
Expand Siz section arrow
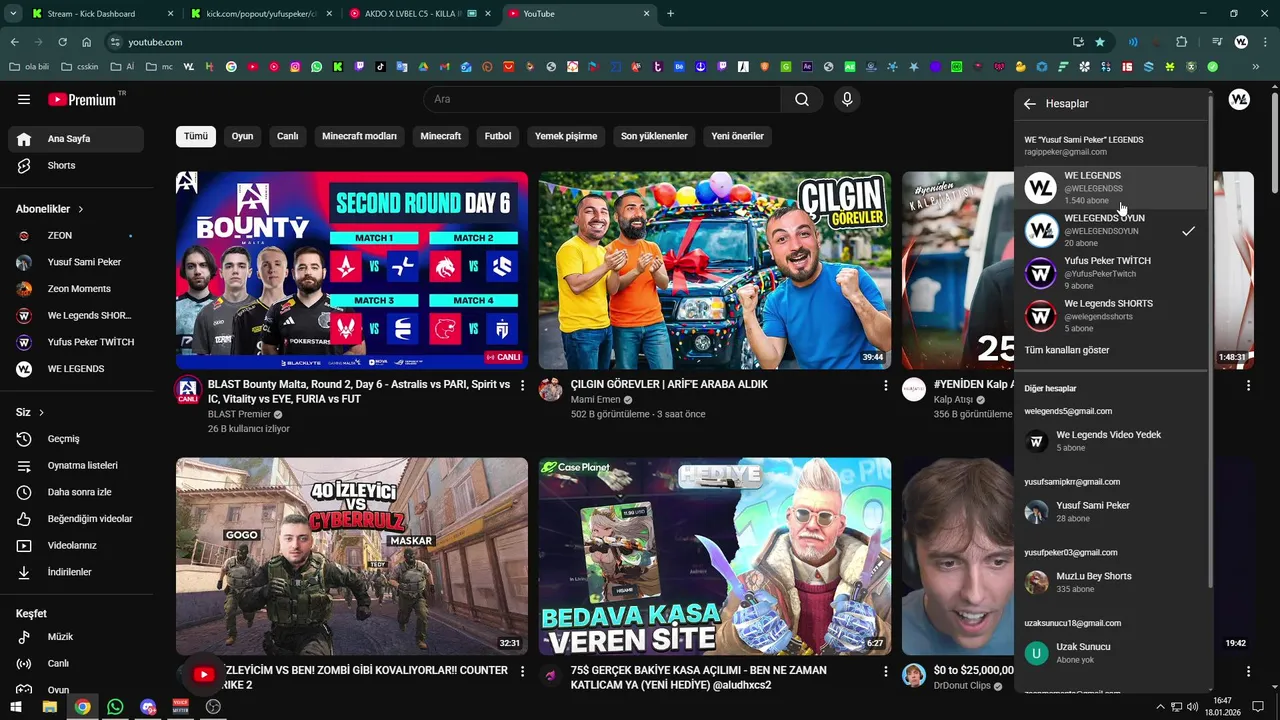coord(41,413)
